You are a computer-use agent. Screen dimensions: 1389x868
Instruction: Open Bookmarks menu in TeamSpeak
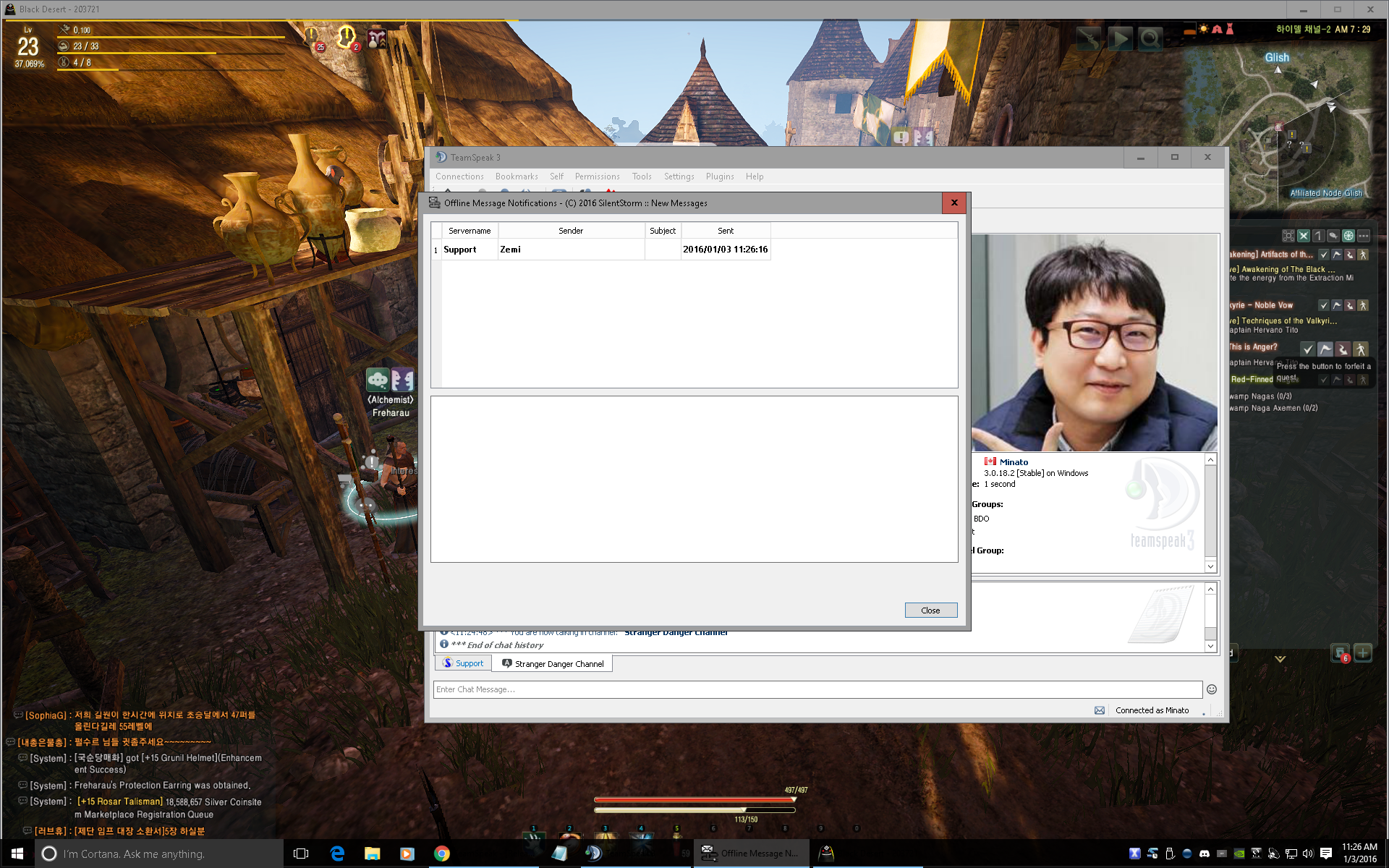pyautogui.click(x=517, y=176)
